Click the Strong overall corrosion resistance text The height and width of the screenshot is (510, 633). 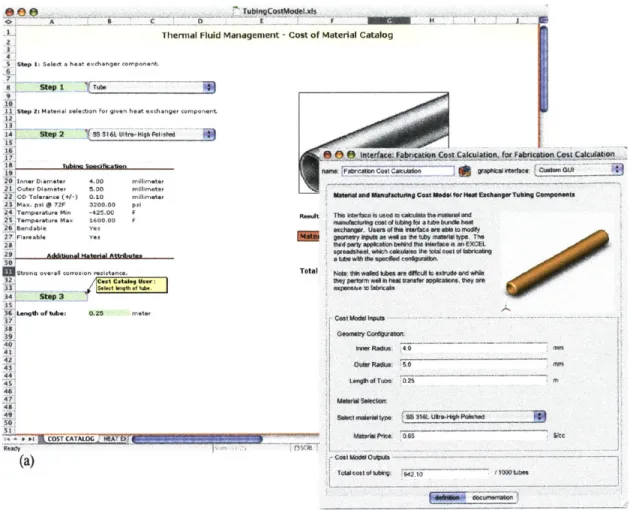coord(72,273)
